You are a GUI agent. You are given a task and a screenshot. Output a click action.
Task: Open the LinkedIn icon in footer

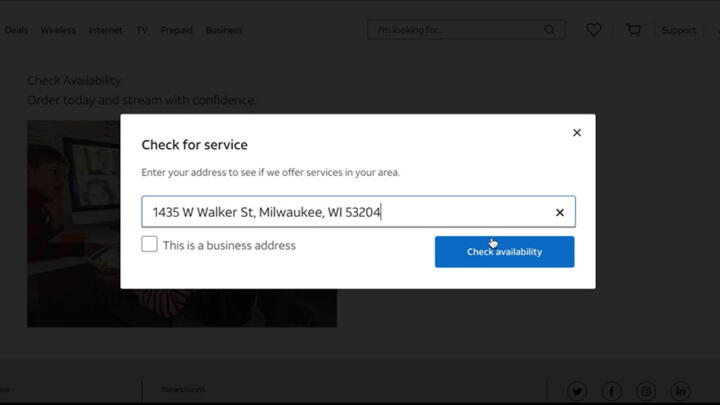click(x=681, y=391)
